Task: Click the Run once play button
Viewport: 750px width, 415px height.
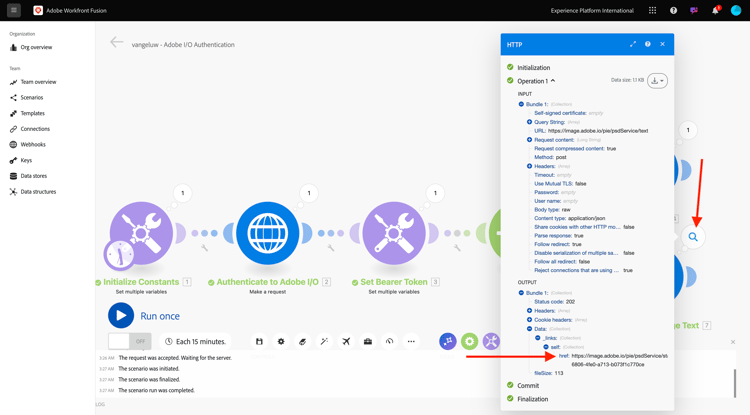Action: click(x=121, y=316)
